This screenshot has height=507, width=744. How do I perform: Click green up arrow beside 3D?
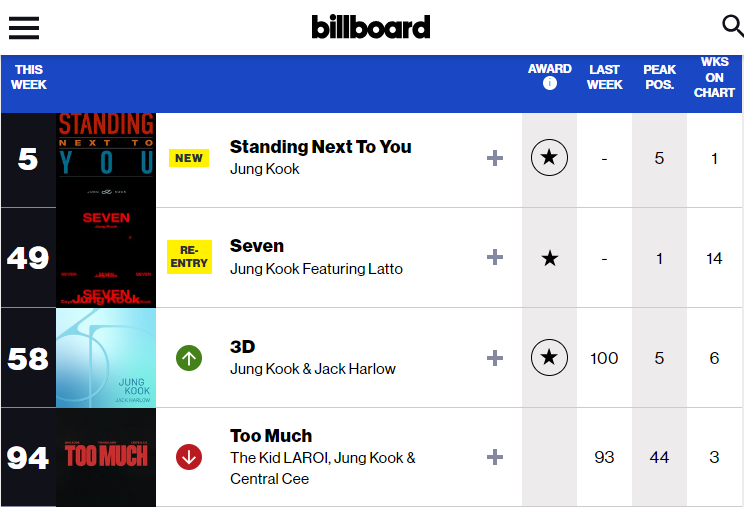pos(189,357)
